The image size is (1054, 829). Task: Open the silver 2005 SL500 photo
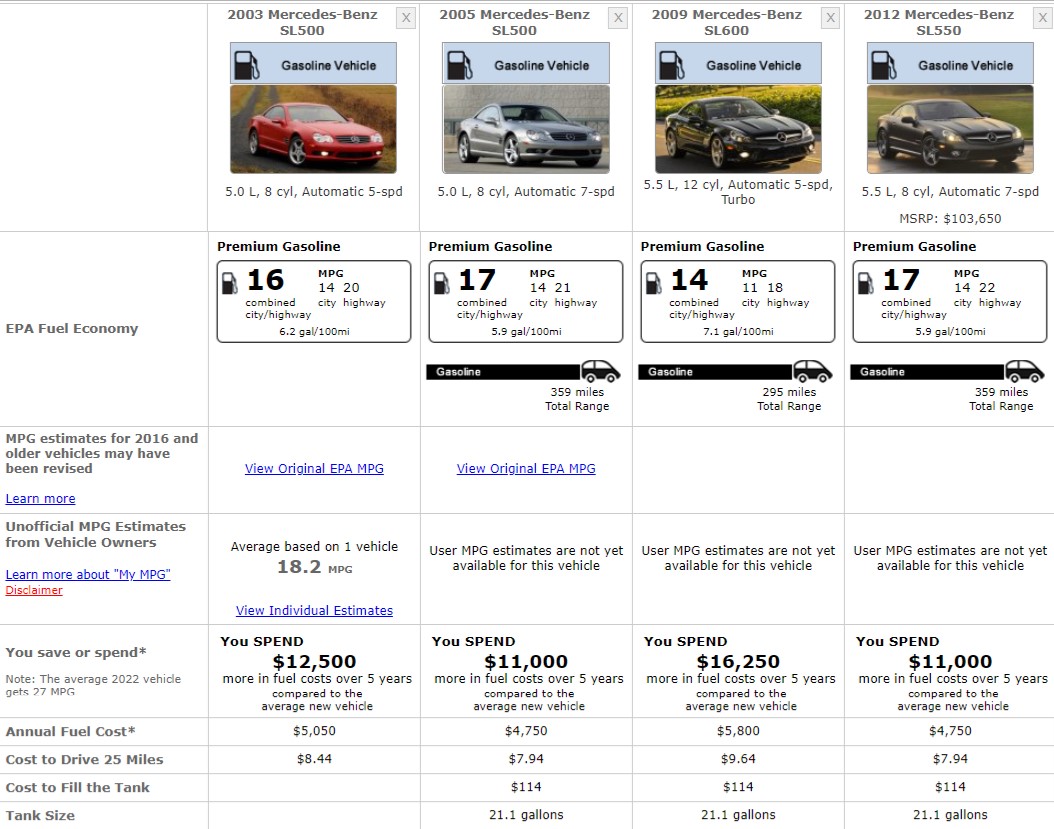pos(526,129)
